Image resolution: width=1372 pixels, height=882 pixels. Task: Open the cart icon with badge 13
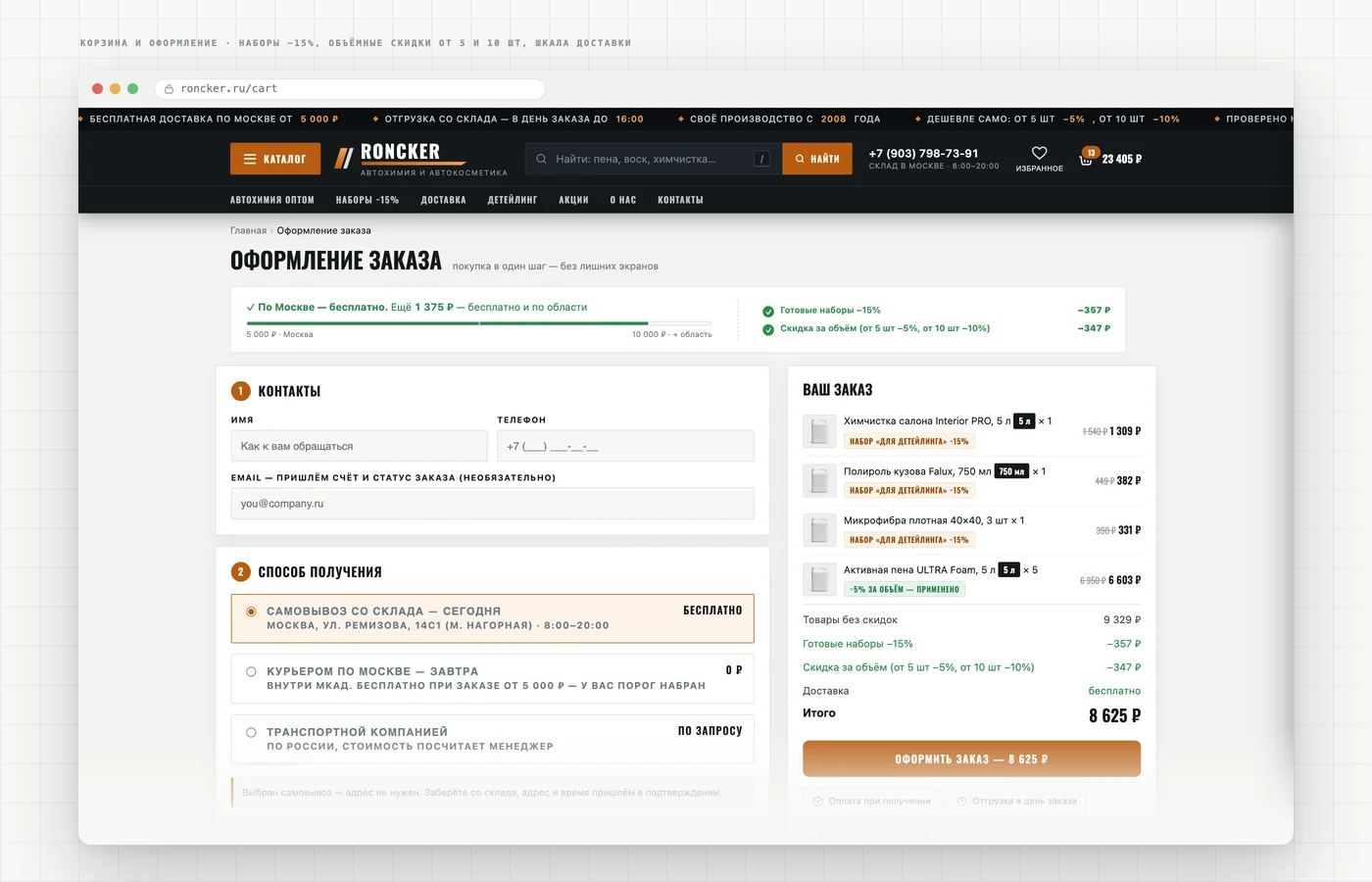pos(1087,157)
